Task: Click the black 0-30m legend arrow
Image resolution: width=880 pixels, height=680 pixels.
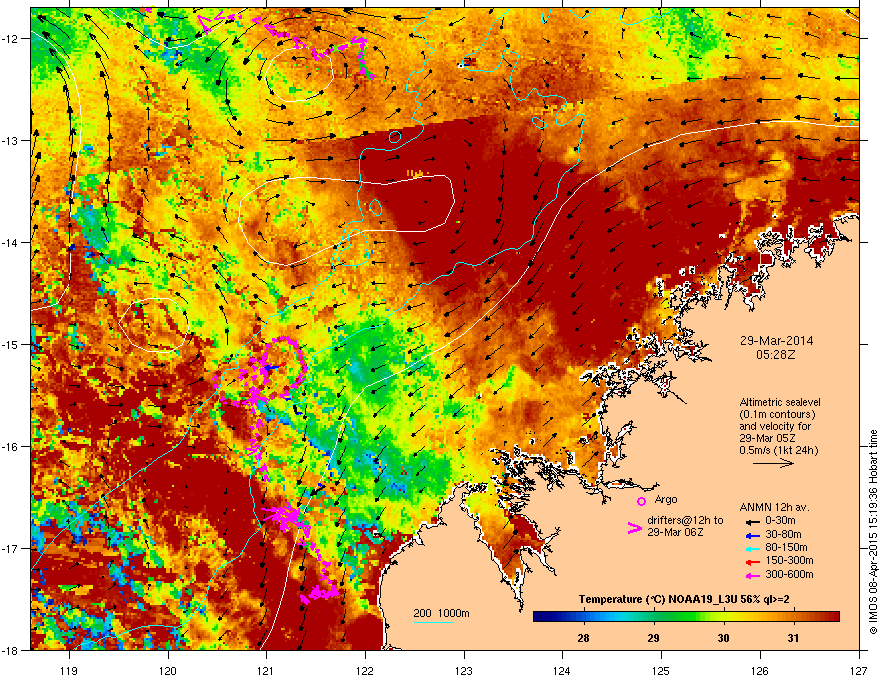Action: pos(753,522)
